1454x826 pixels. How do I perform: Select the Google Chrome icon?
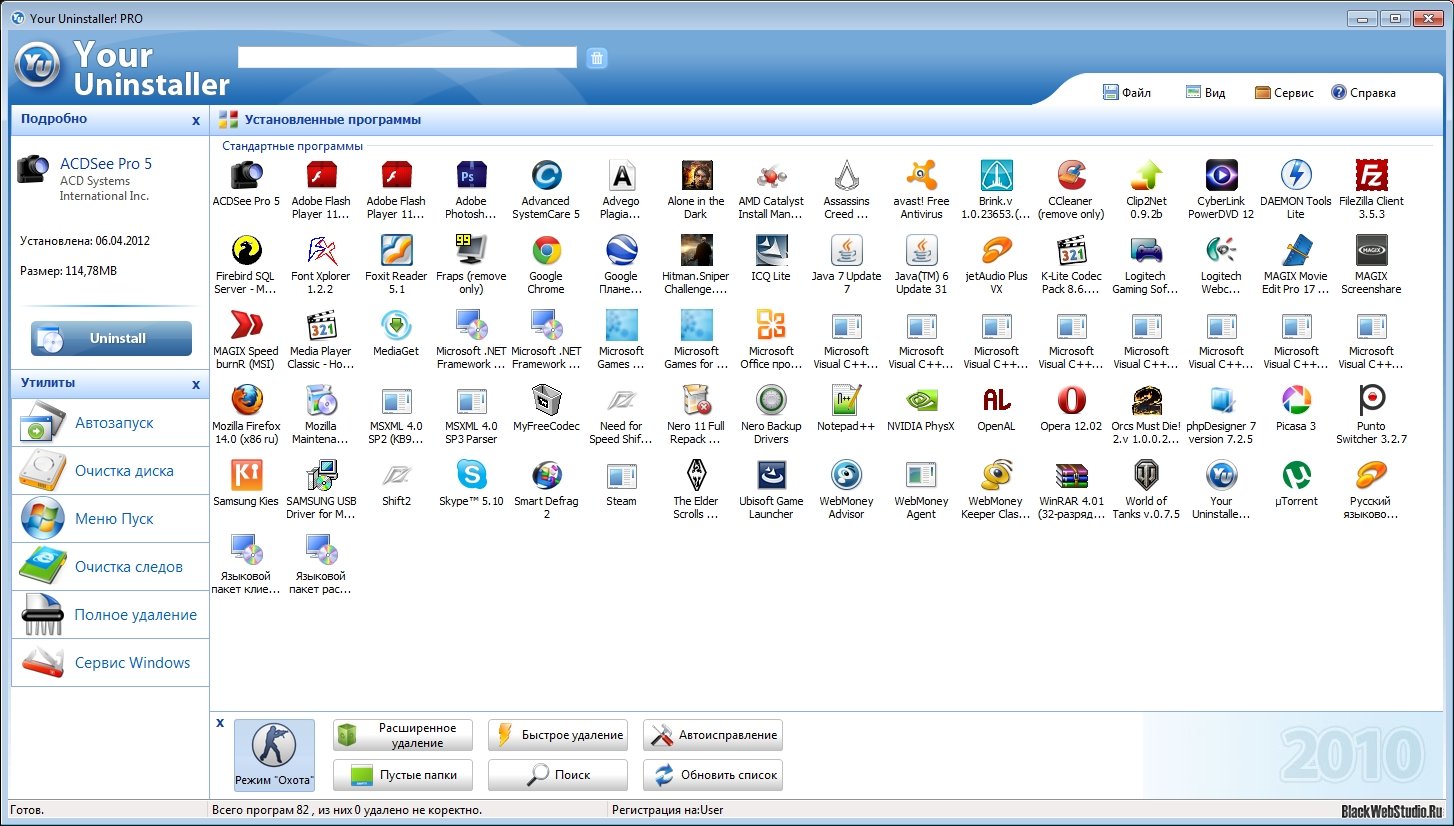pyautogui.click(x=546, y=250)
